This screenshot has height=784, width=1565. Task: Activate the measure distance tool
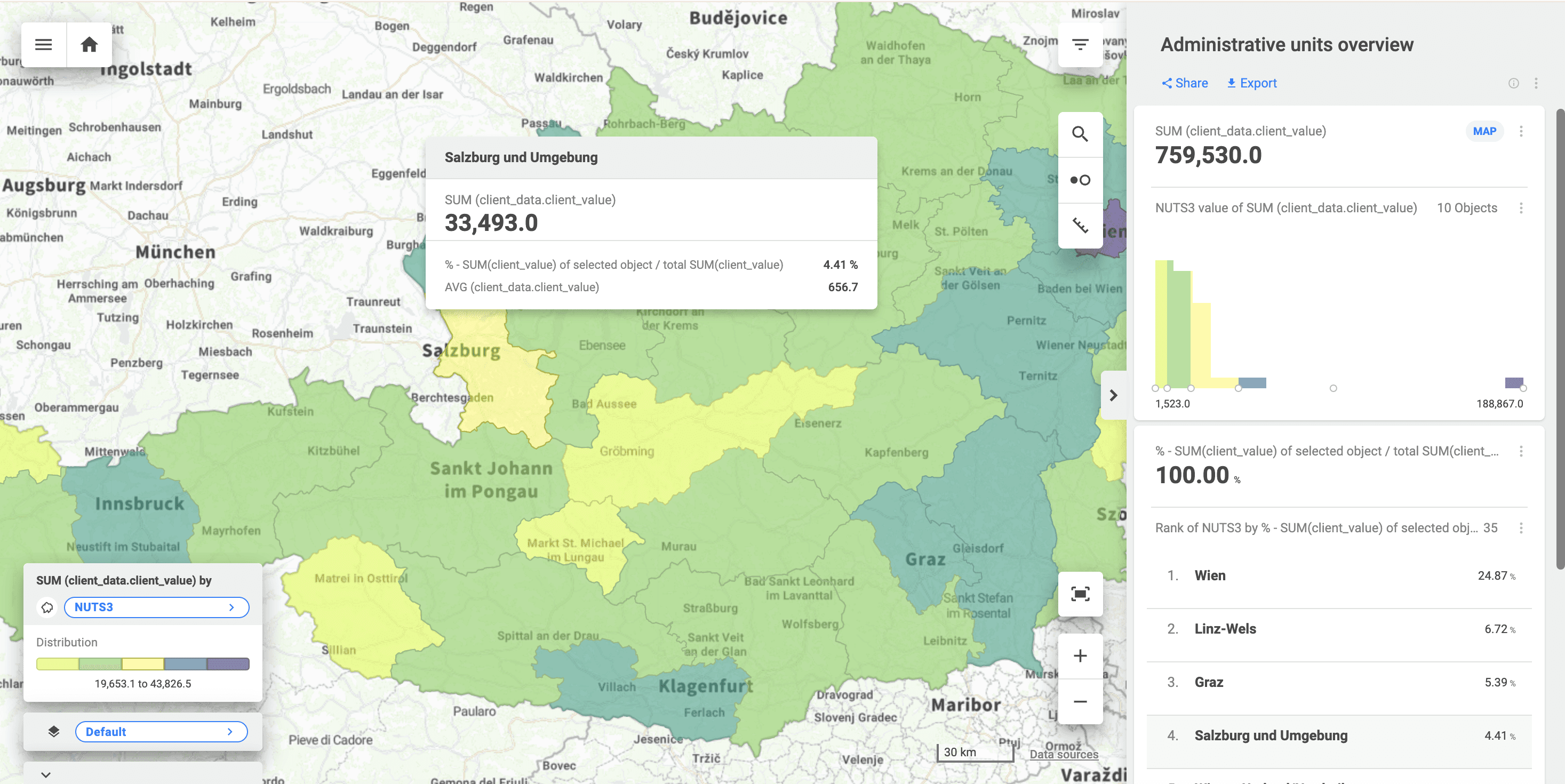point(1080,225)
